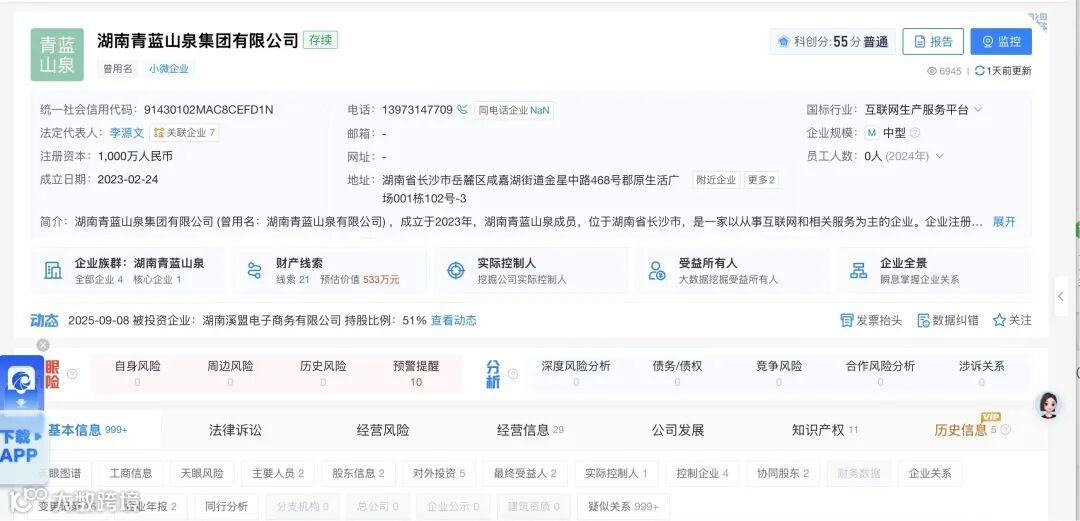Click the 青蓝山泉 company logo thumbnail

point(57,54)
